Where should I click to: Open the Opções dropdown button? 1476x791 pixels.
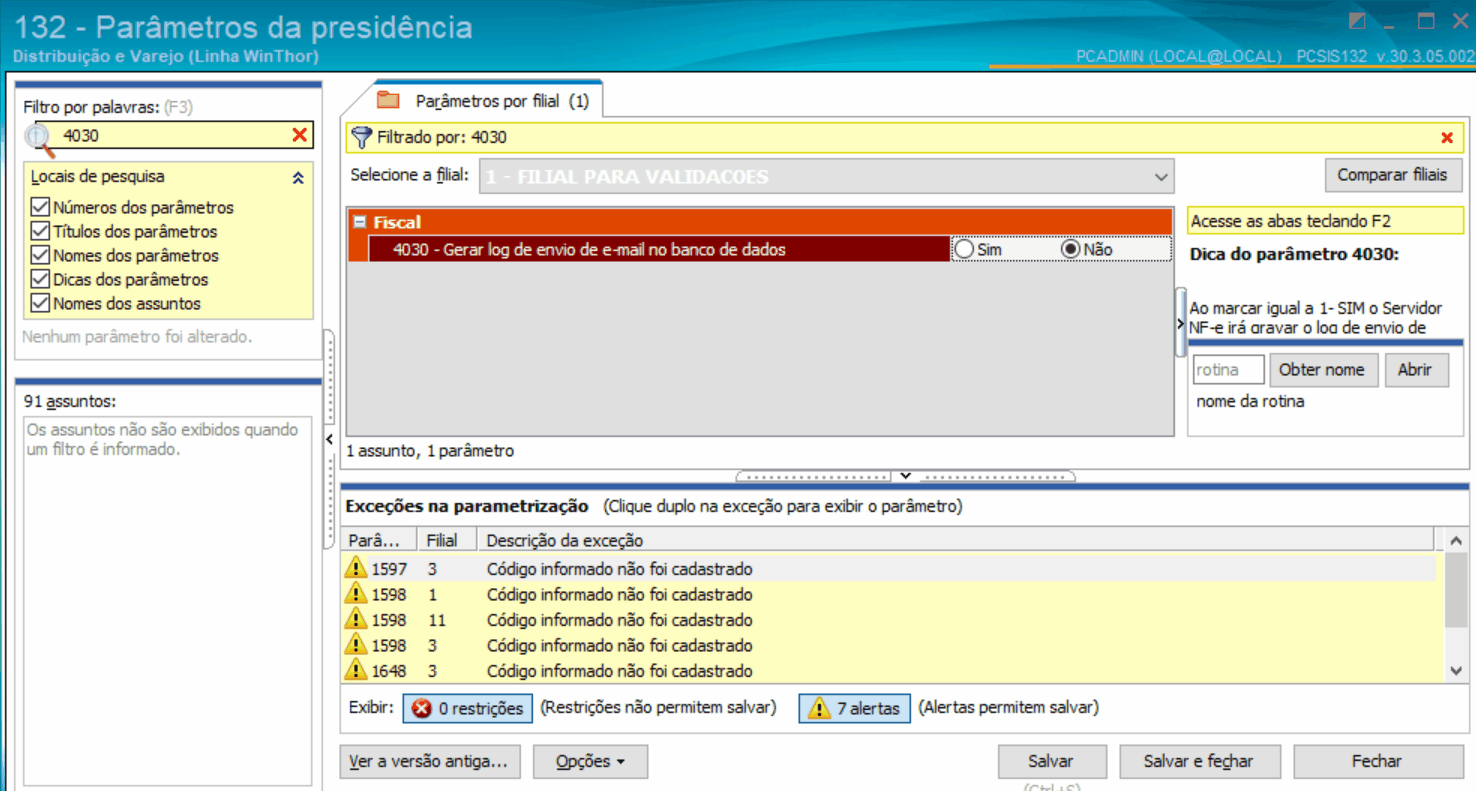pos(590,762)
